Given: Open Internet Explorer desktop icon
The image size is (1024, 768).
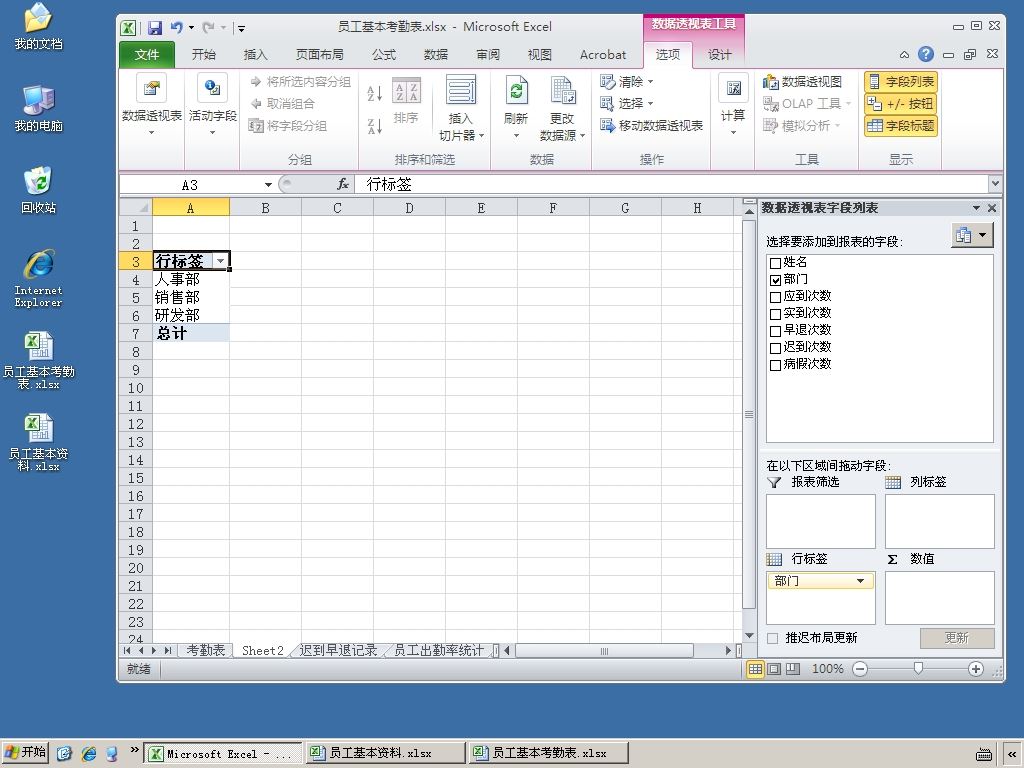Looking at the screenshot, I should point(39,278).
